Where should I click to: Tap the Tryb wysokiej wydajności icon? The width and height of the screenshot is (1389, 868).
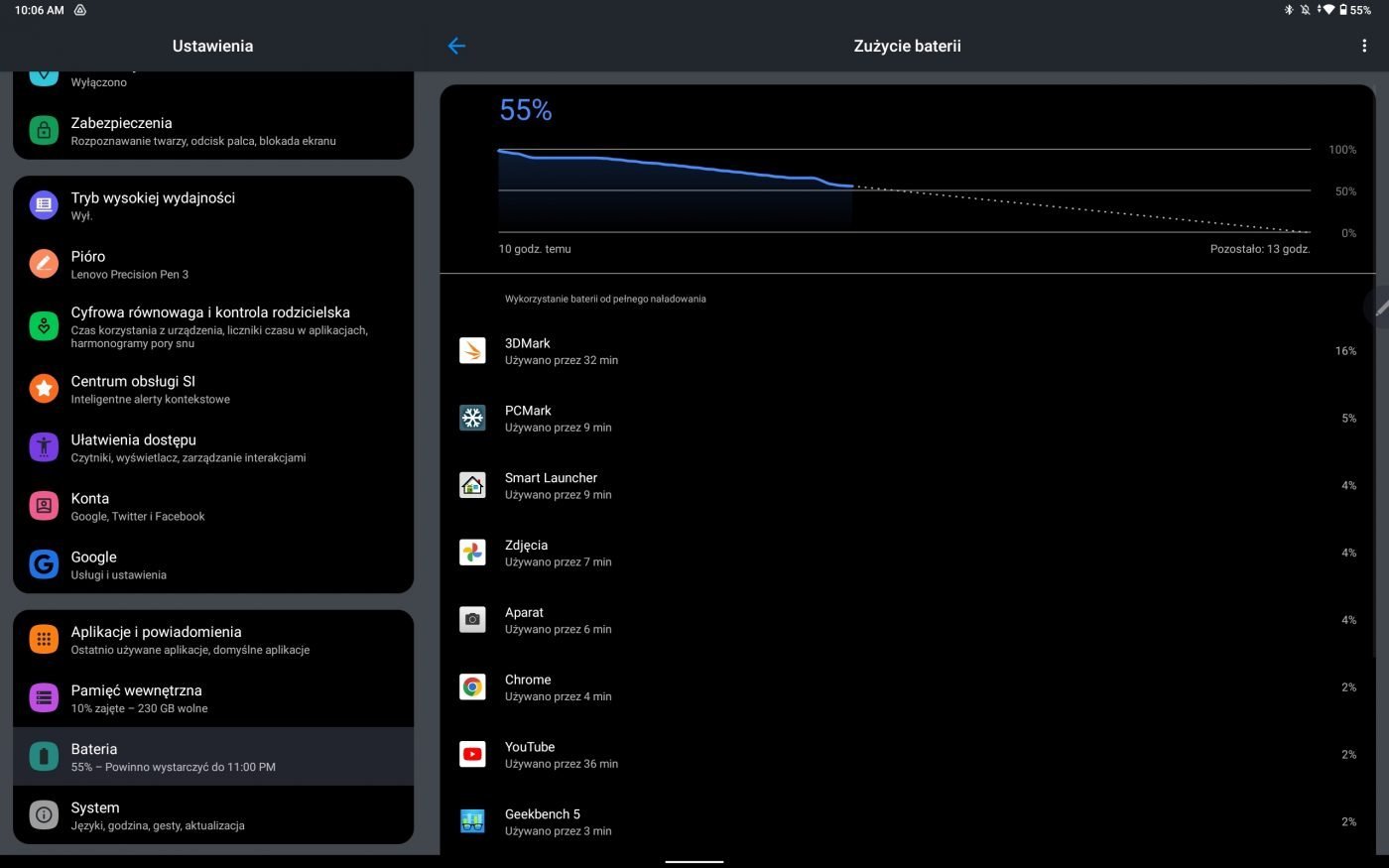44,205
